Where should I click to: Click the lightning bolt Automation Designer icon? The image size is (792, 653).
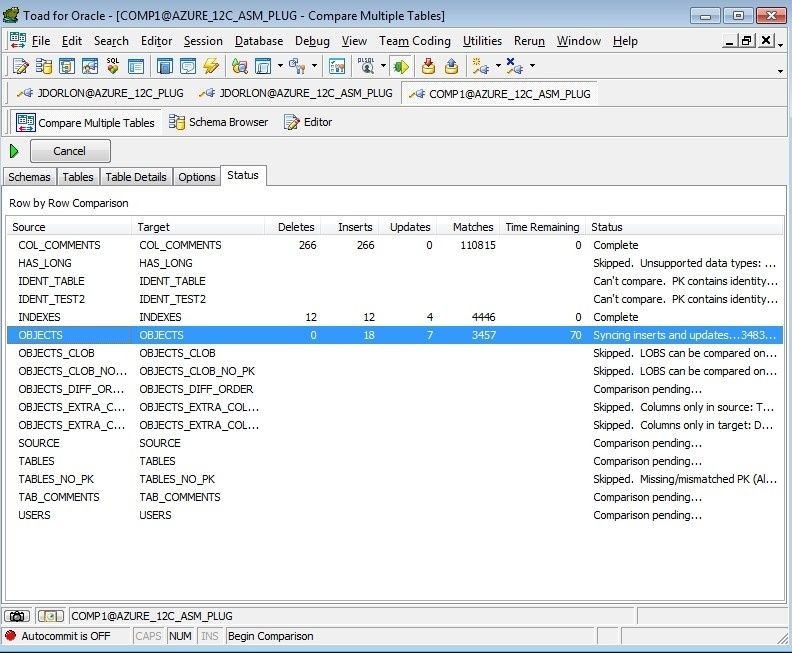(x=211, y=66)
